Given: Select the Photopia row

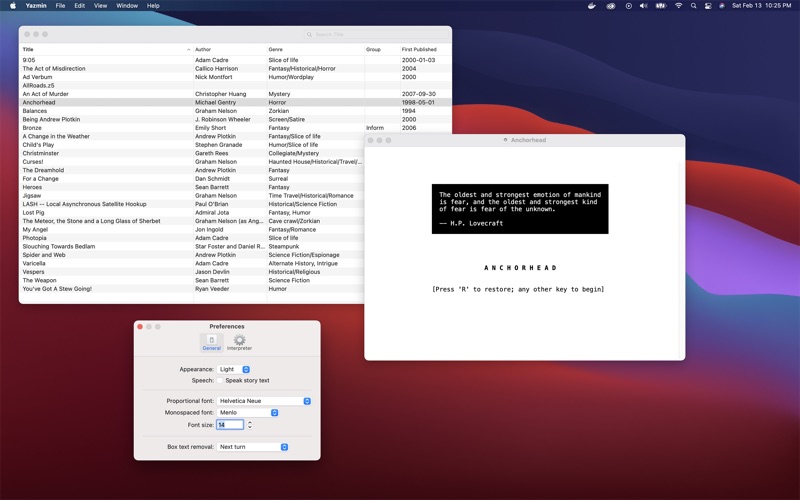Looking at the screenshot, I should (192, 238).
